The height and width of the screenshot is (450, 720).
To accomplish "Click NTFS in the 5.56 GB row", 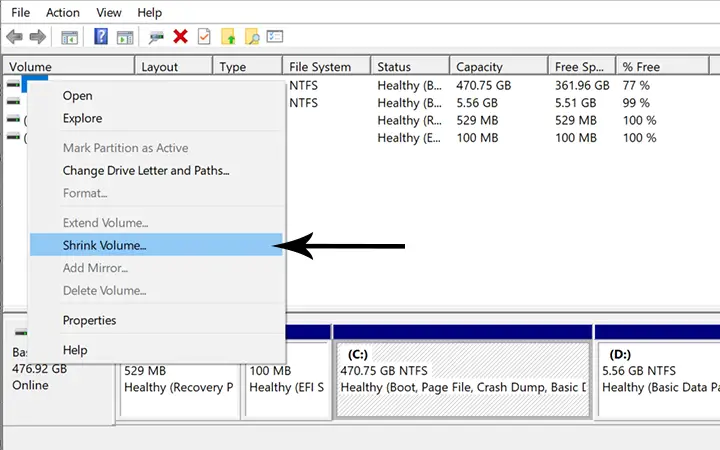I will [x=304, y=103].
